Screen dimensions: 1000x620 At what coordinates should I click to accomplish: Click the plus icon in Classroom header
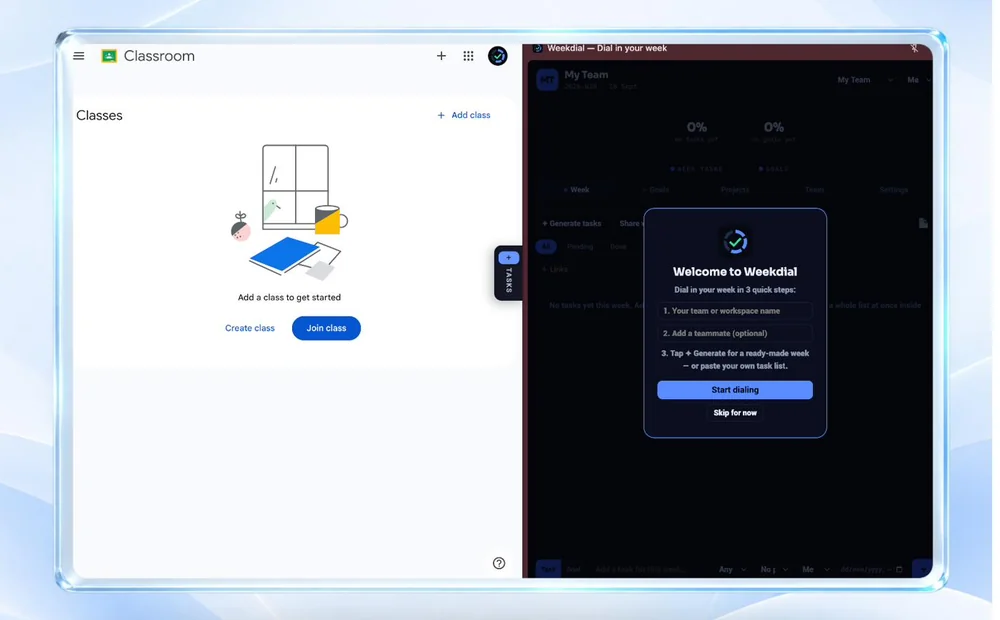click(x=441, y=56)
